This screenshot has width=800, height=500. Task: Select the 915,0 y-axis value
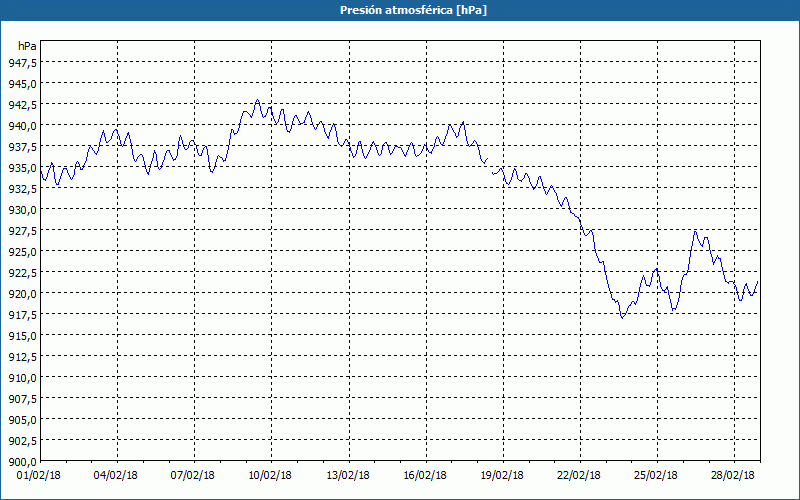click(22, 335)
